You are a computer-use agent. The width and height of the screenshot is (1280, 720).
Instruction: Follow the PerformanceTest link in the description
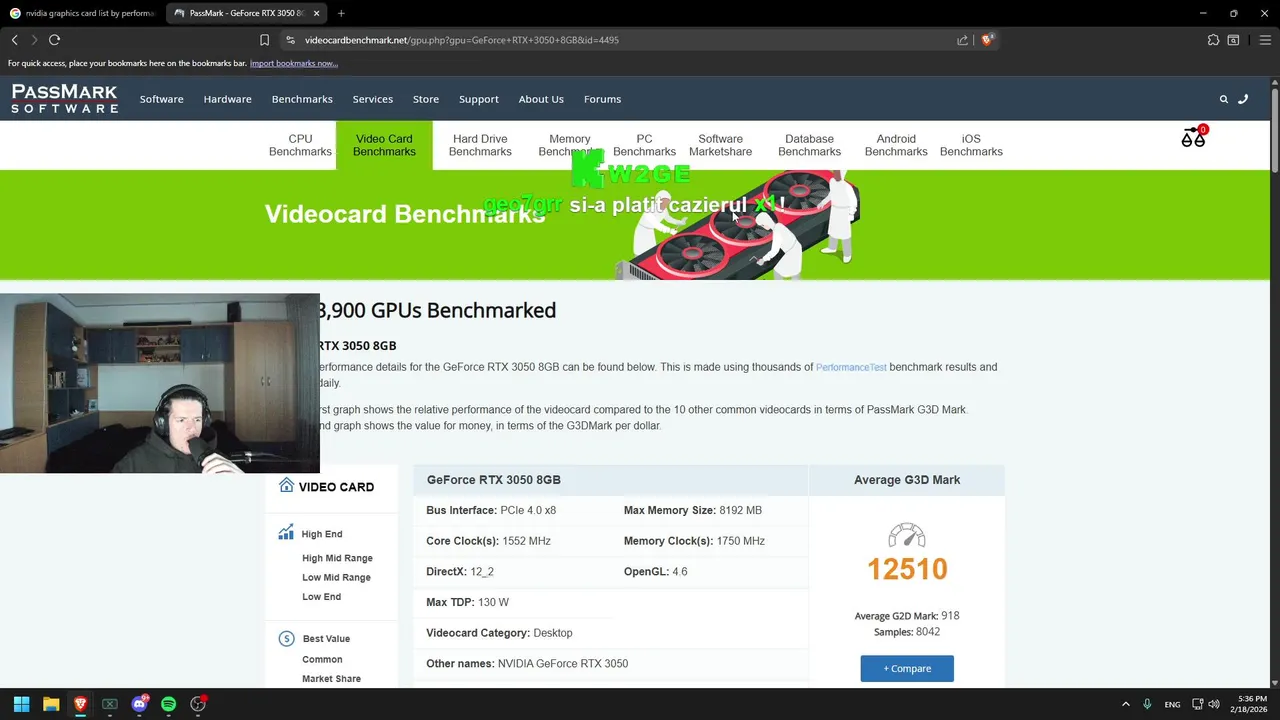[851, 367]
